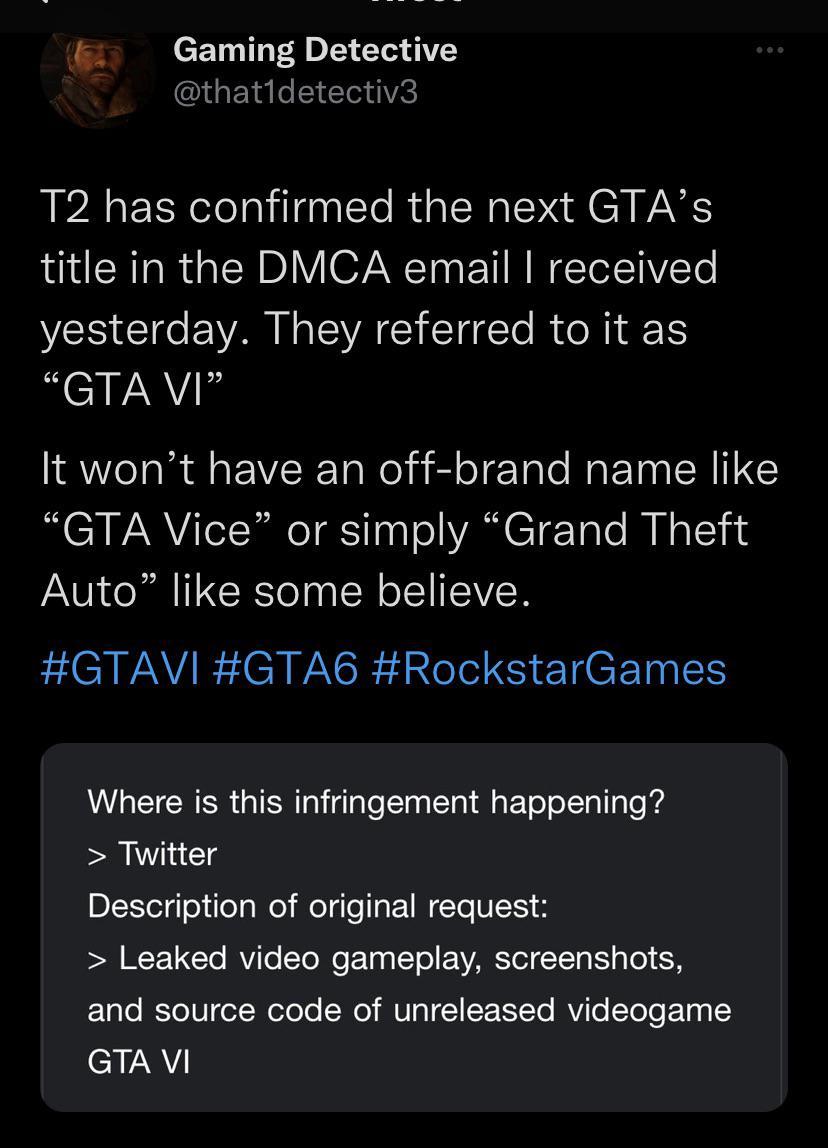Tap the final "GTA VI" line in image
This screenshot has height=1148, width=828.
pyautogui.click(x=138, y=1062)
